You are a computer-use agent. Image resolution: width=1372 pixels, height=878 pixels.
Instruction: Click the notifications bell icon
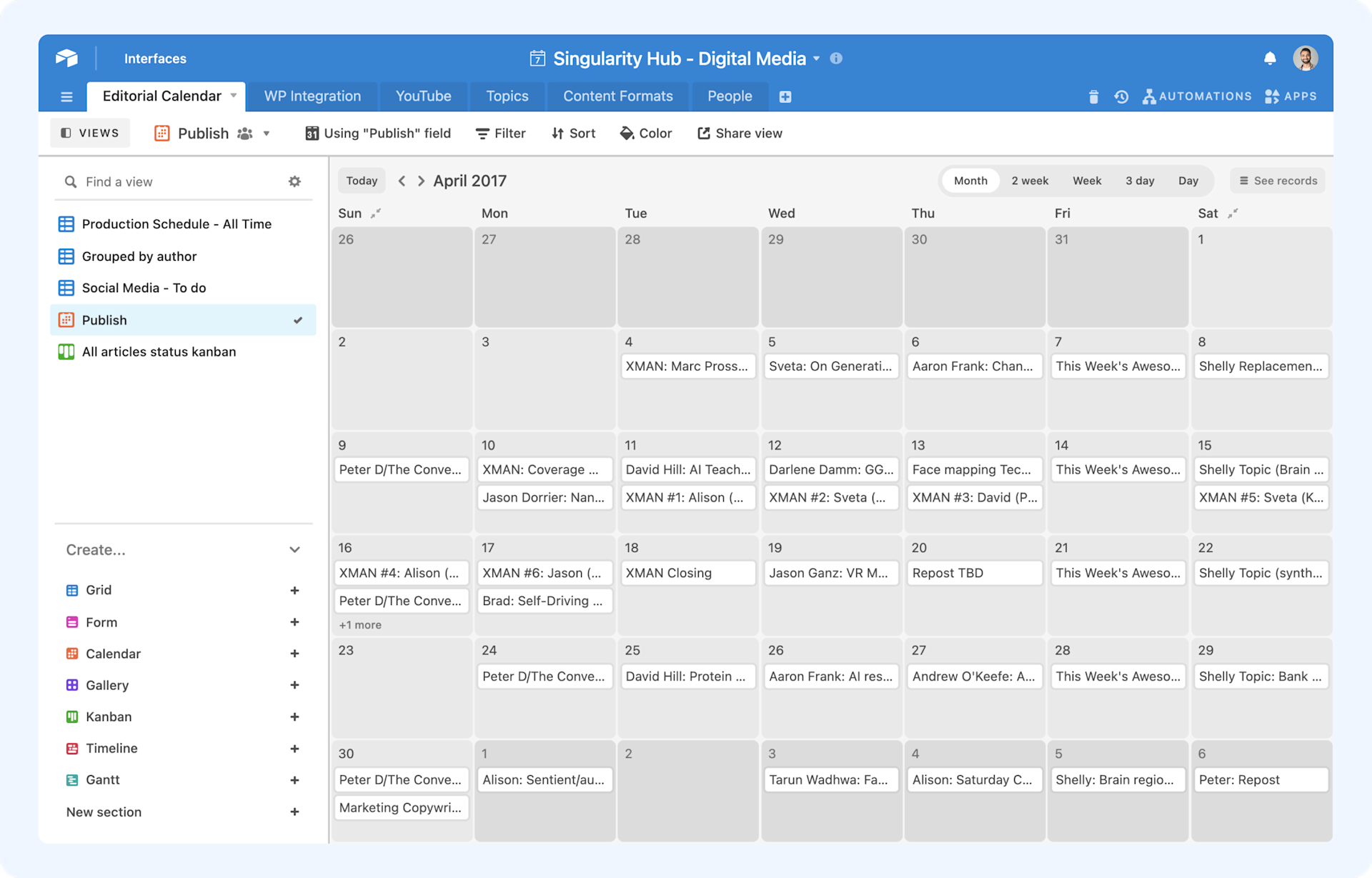point(1269,59)
